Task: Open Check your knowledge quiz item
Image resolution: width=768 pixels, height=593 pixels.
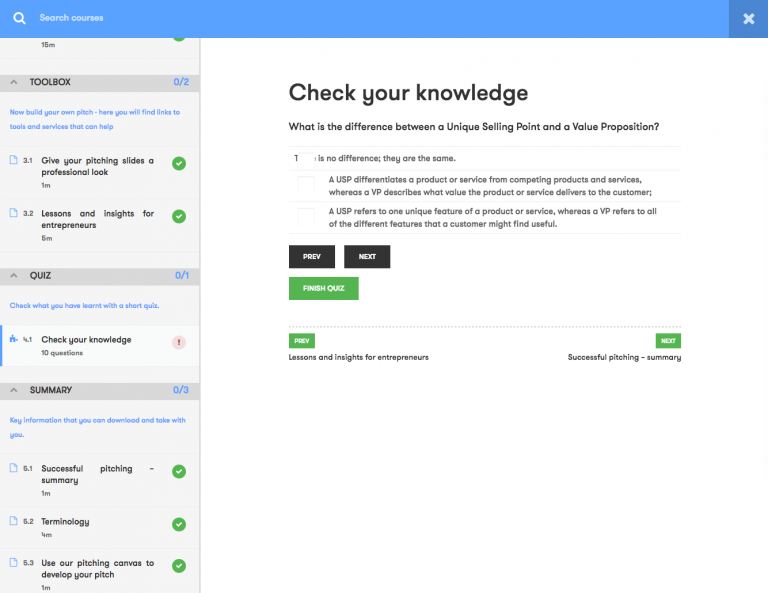Action: (86, 339)
